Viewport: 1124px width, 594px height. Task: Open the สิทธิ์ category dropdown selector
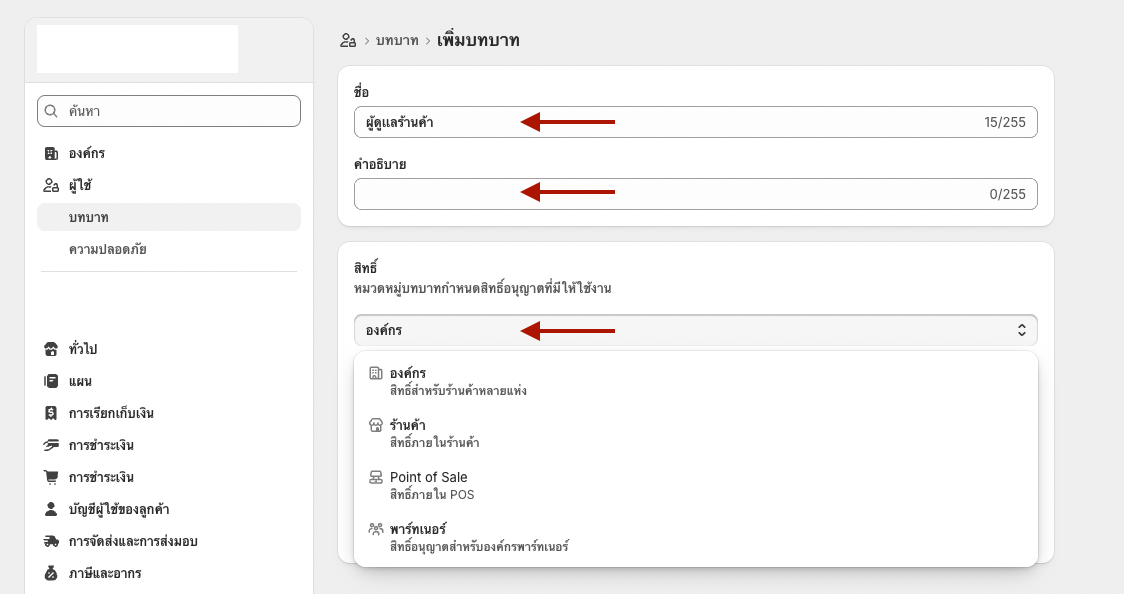click(x=695, y=330)
